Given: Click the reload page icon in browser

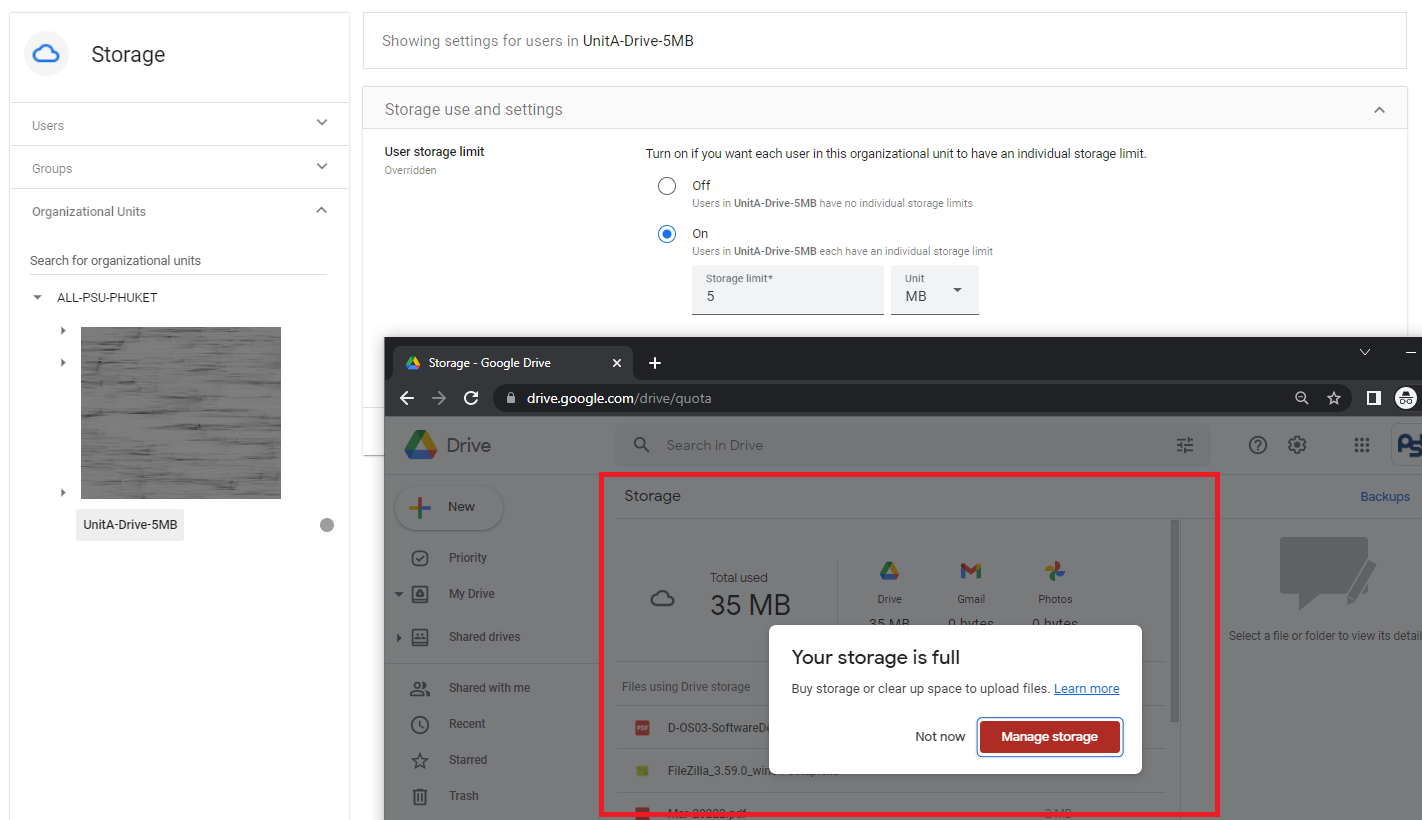Looking at the screenshot, I should (x=471, y=398).
